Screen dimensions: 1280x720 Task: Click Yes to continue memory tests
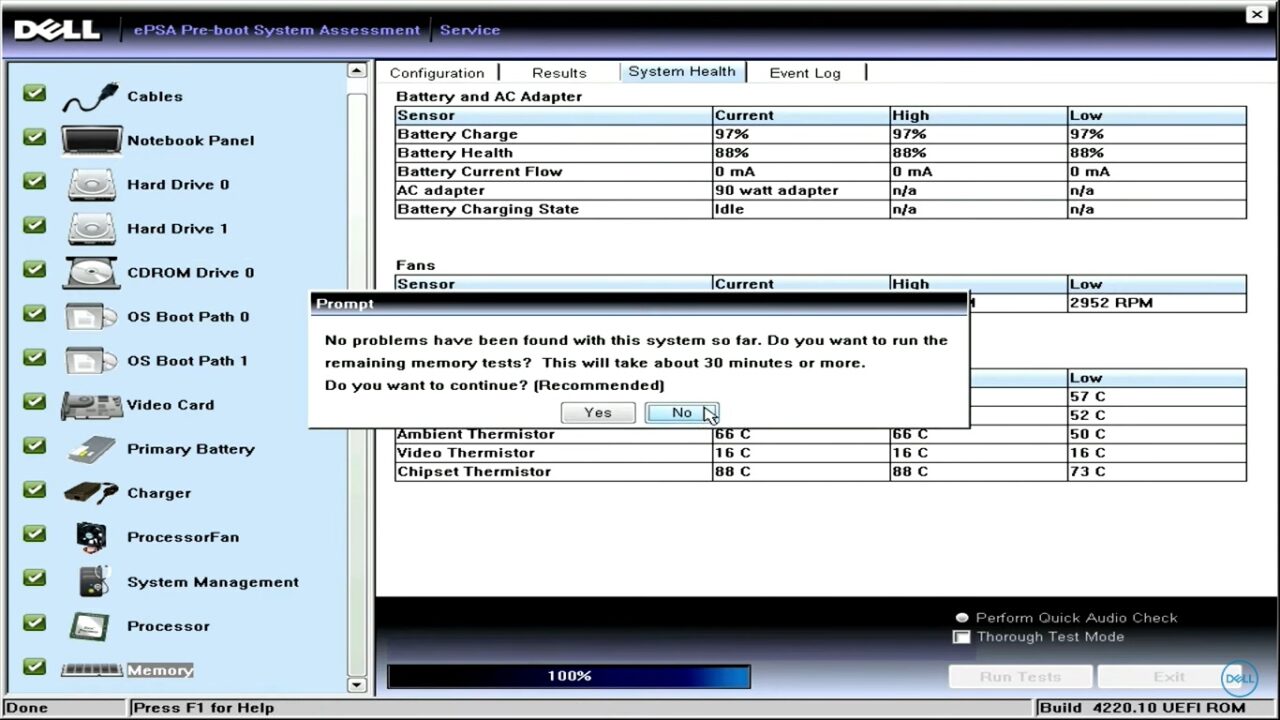tap(598, 413)
